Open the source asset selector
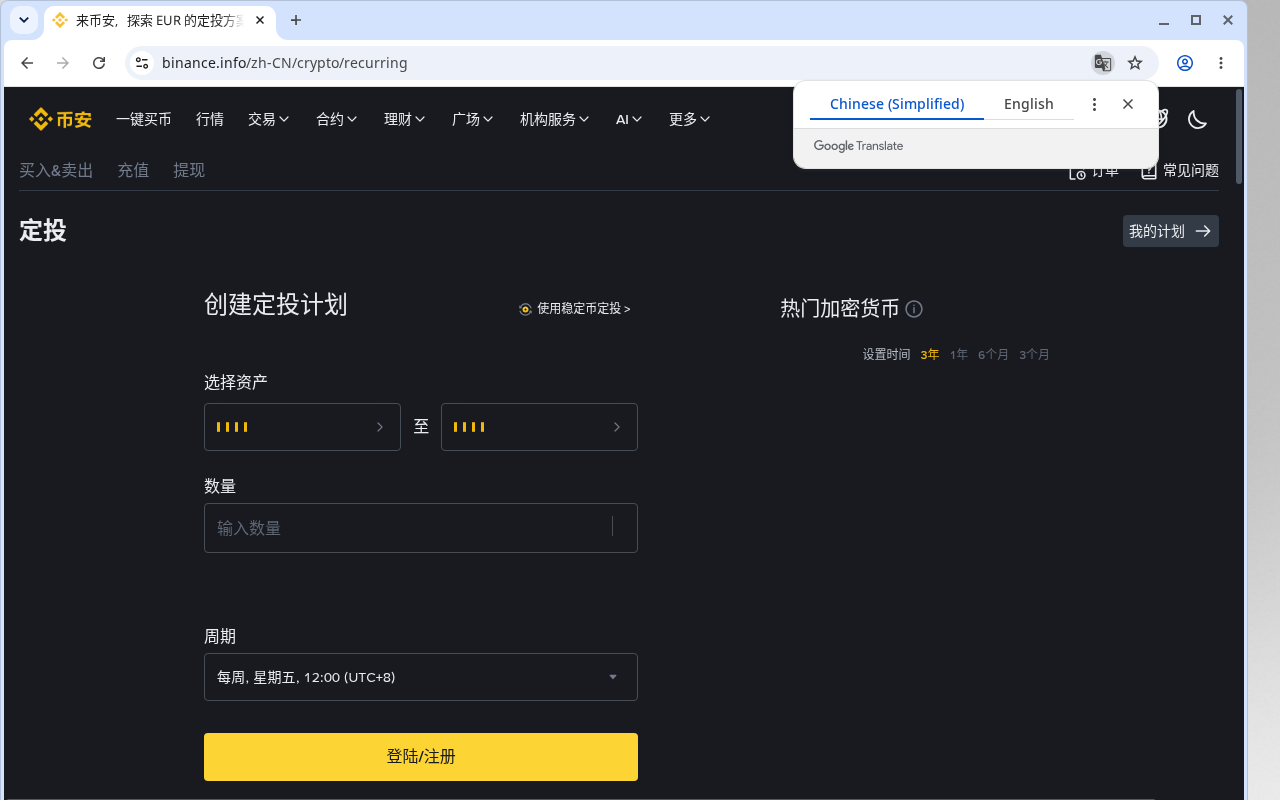 (302, 427)
